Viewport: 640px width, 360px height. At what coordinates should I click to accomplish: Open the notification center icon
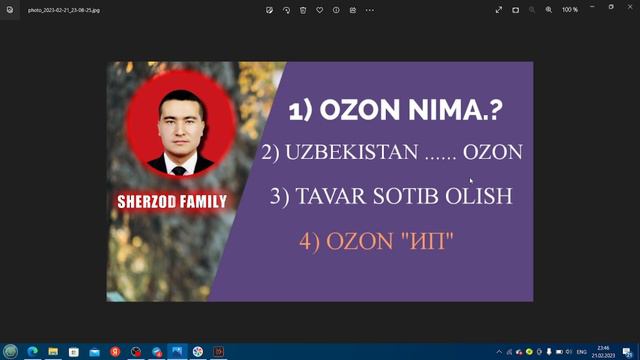pyautogui.click(x=628, y=352)
